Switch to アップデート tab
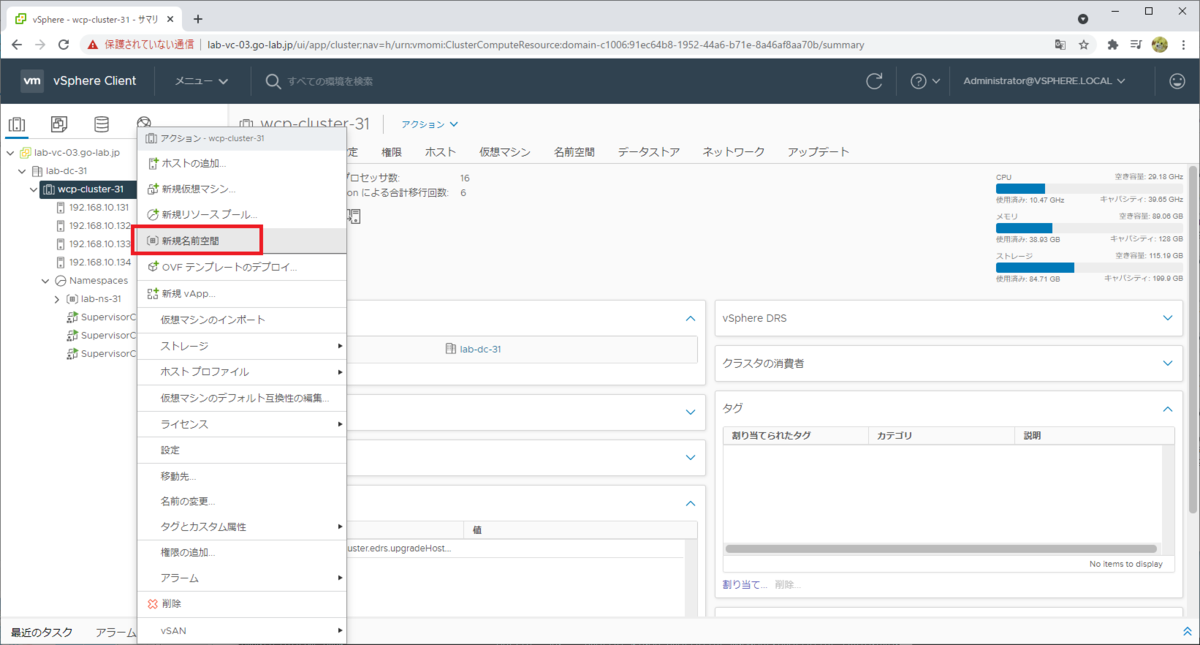Screen dimensions: 1200x645 point(818,152)
